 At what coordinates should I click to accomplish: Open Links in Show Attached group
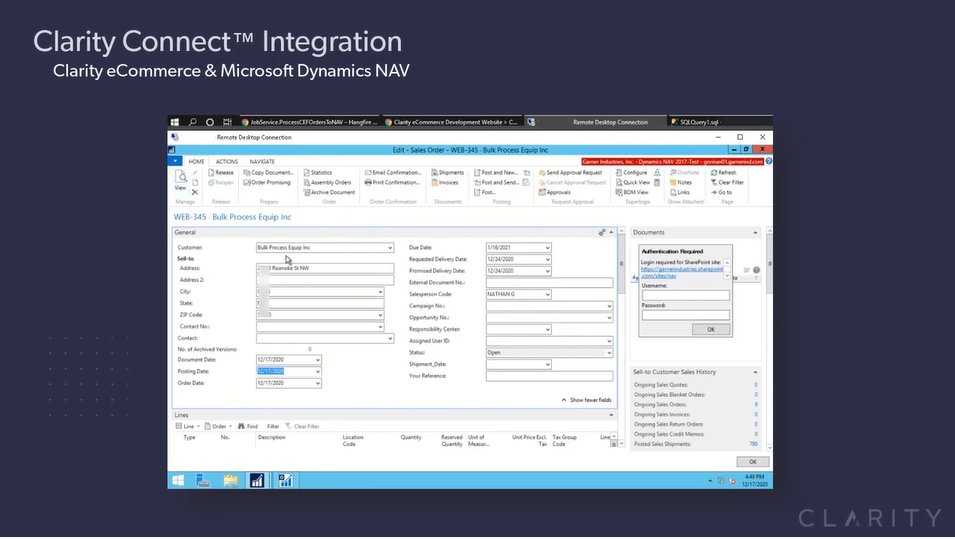click(680, 192)
